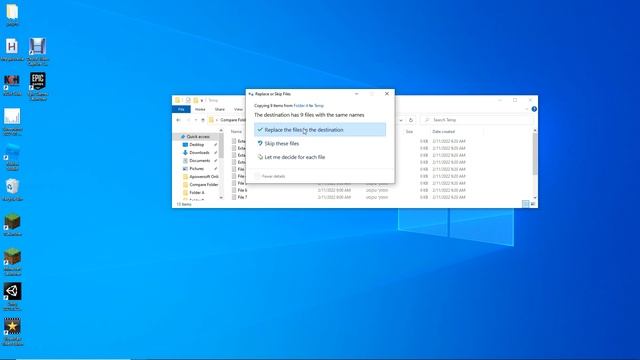
Task: Select the Epic Games Launcher desktop icon
Action: (38, 86)
